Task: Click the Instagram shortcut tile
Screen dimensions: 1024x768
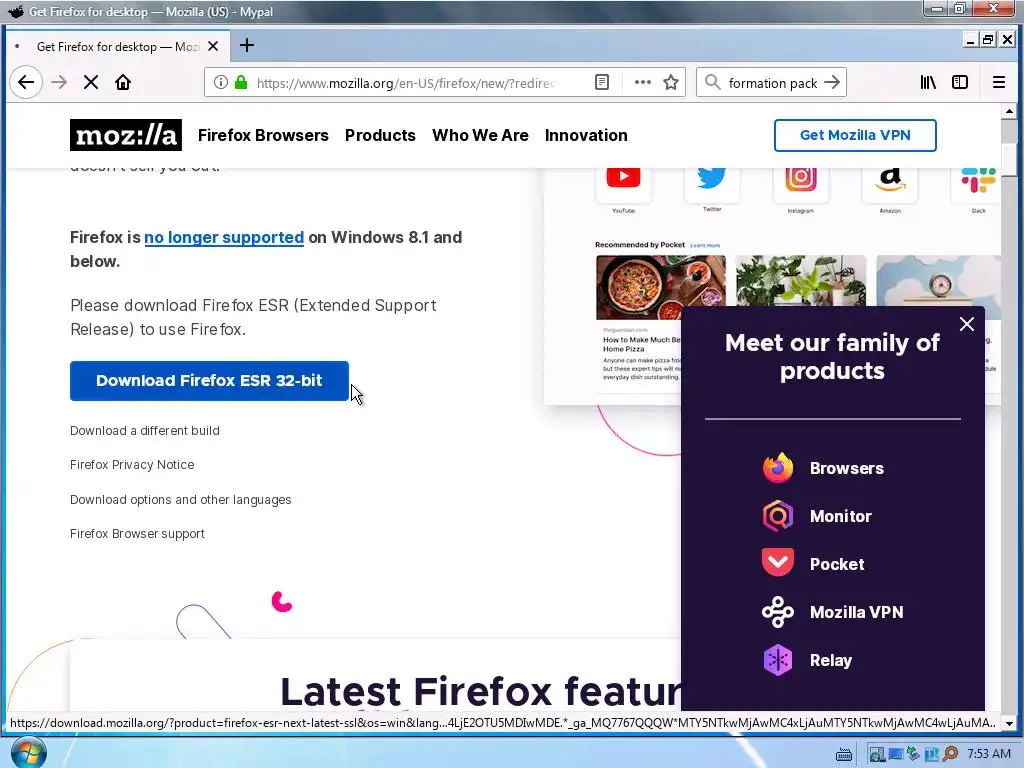Action: click(801, 185)
